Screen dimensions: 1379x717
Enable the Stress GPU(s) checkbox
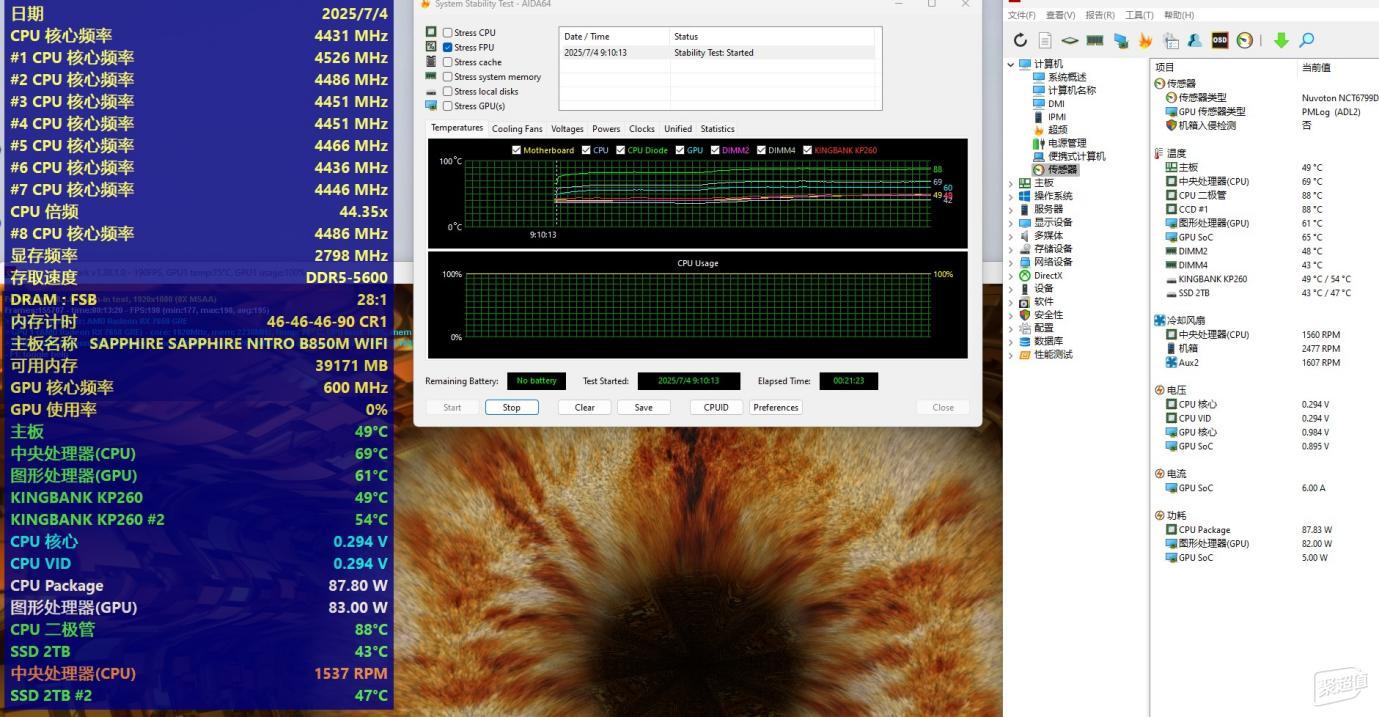click(x=447, y=106)
